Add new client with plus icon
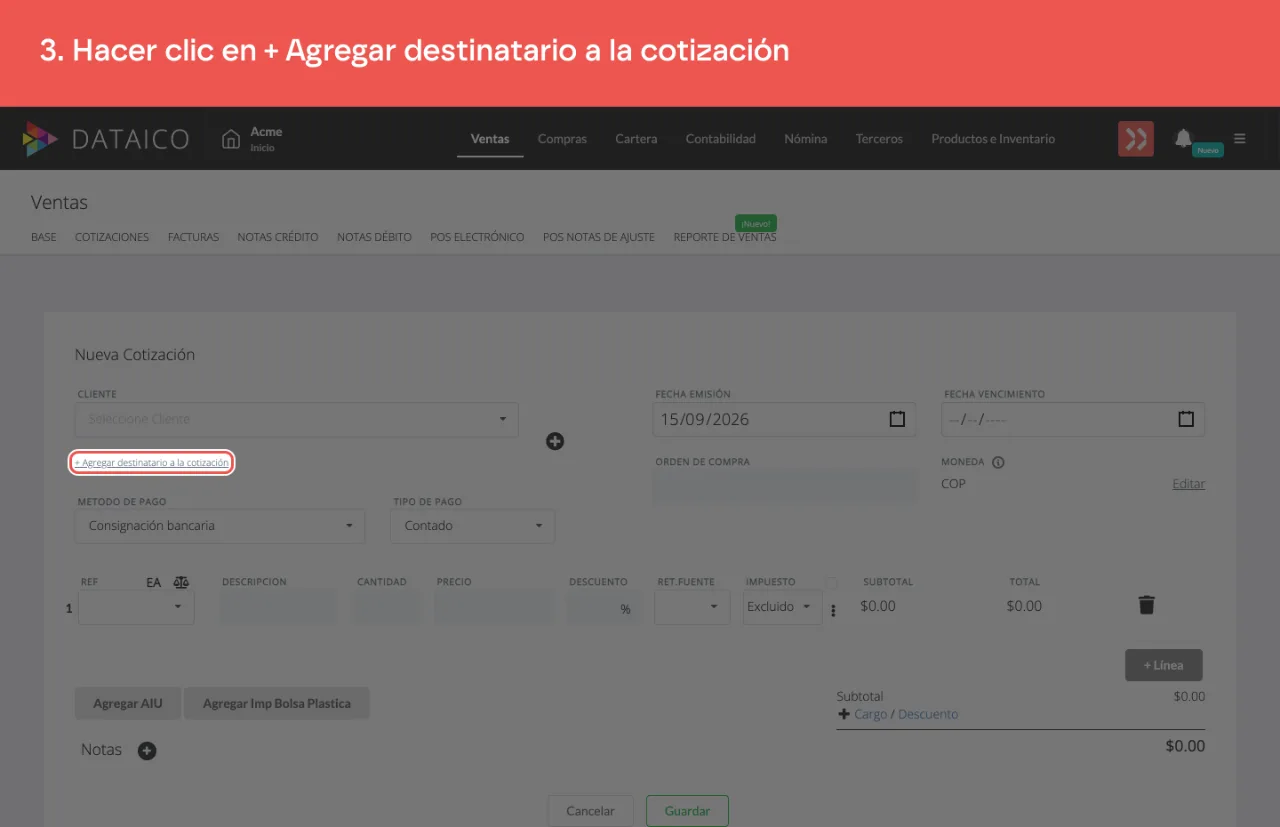 click(555, 441)
